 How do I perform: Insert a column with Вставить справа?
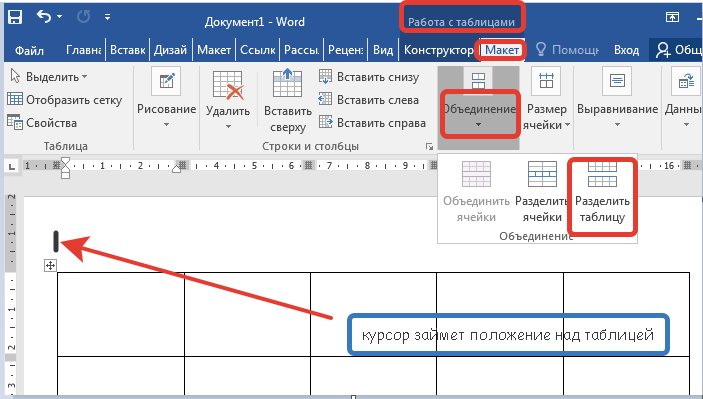click(x=372, y=122)
